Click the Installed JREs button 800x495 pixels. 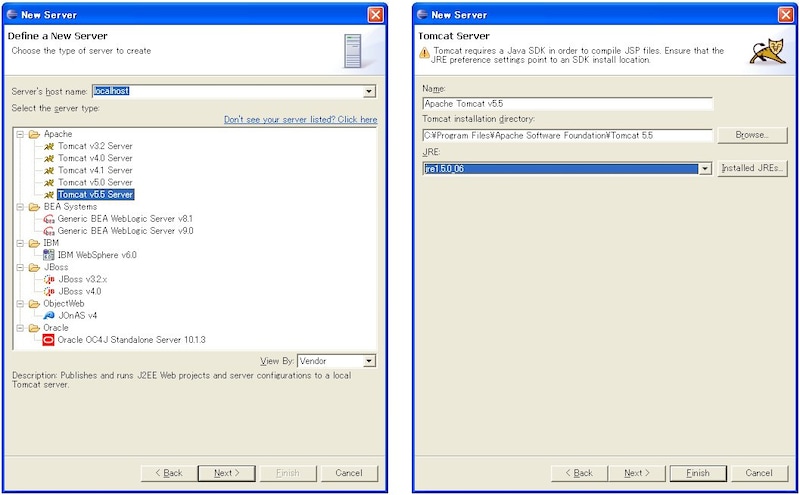[x=752, y=168]
